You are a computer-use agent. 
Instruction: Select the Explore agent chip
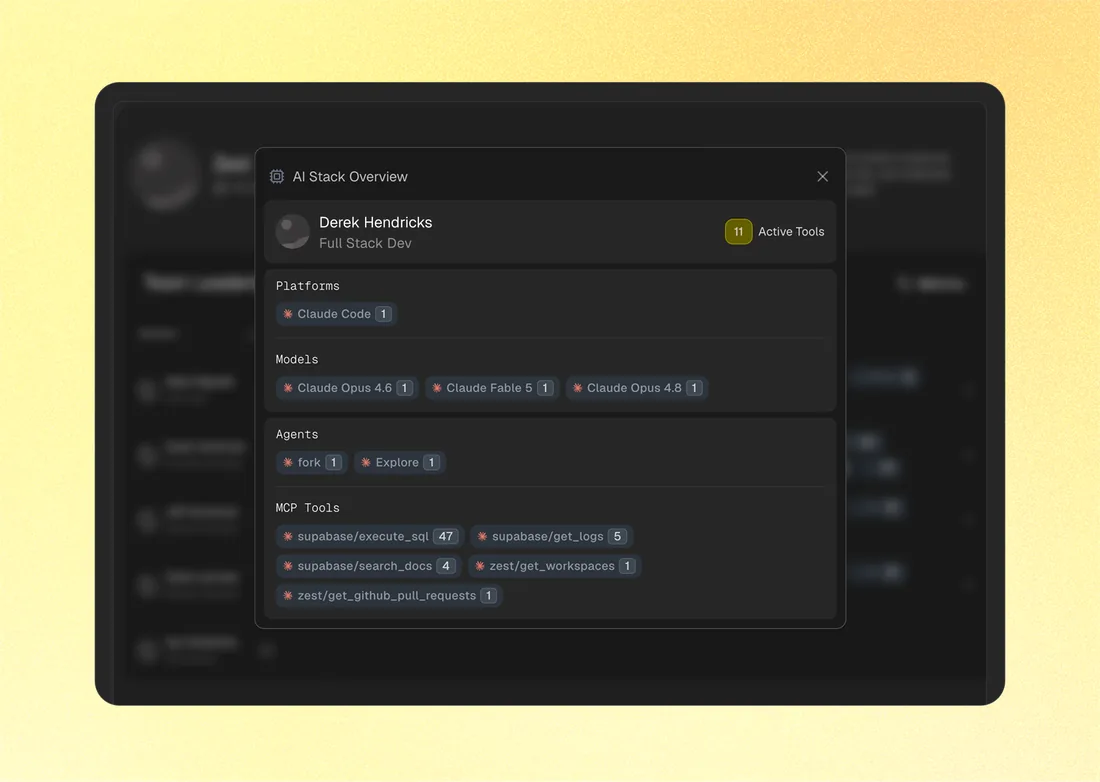pos(400,462)
